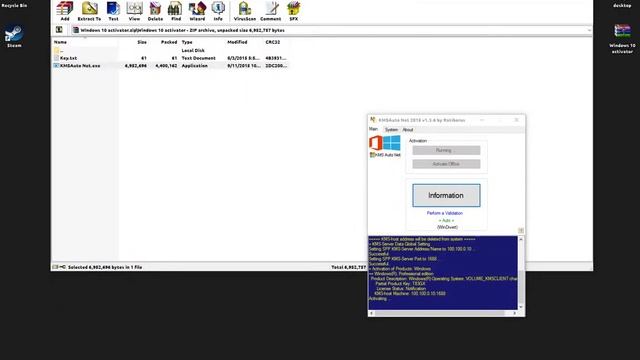Open the View tool in WinRAR
This screenshot has width=640, height=360.
(x=134, y=11)
